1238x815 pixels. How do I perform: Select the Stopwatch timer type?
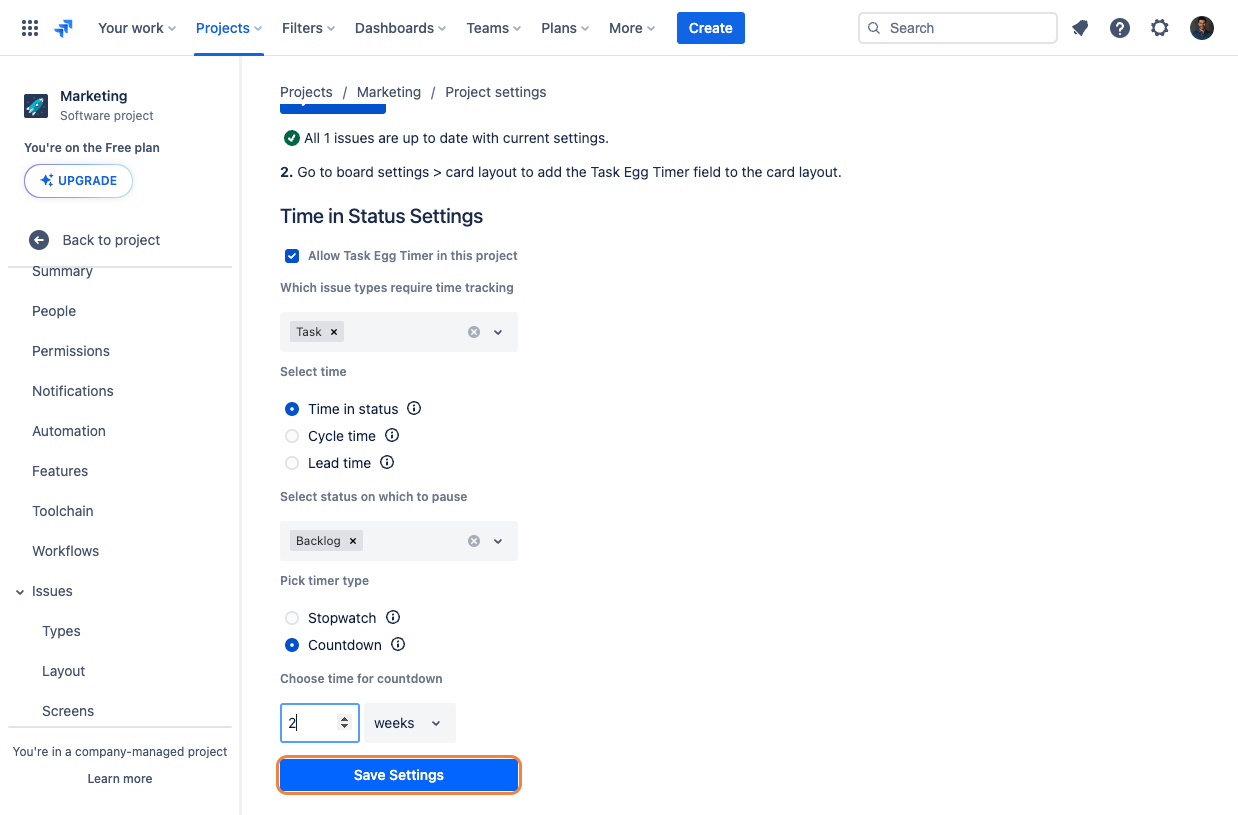(x=292, y=618)
